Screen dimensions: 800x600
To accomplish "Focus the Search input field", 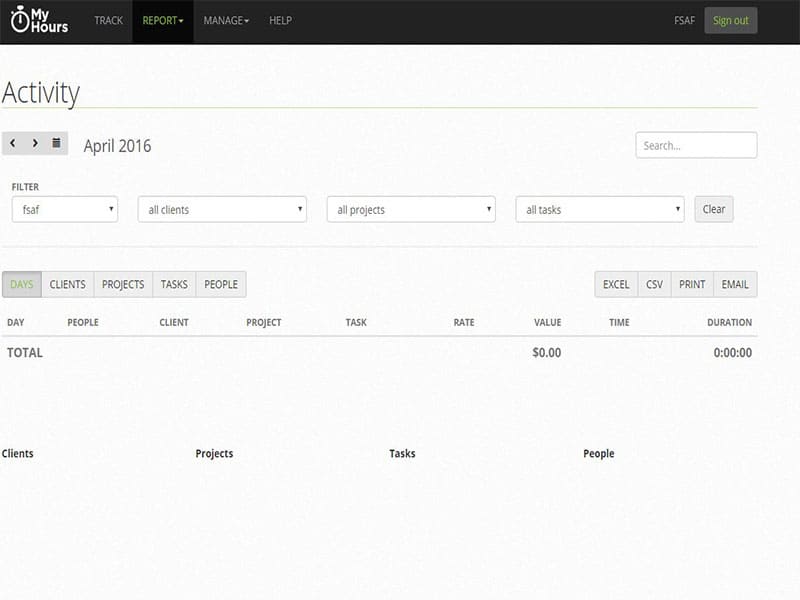I will point(696,146).
